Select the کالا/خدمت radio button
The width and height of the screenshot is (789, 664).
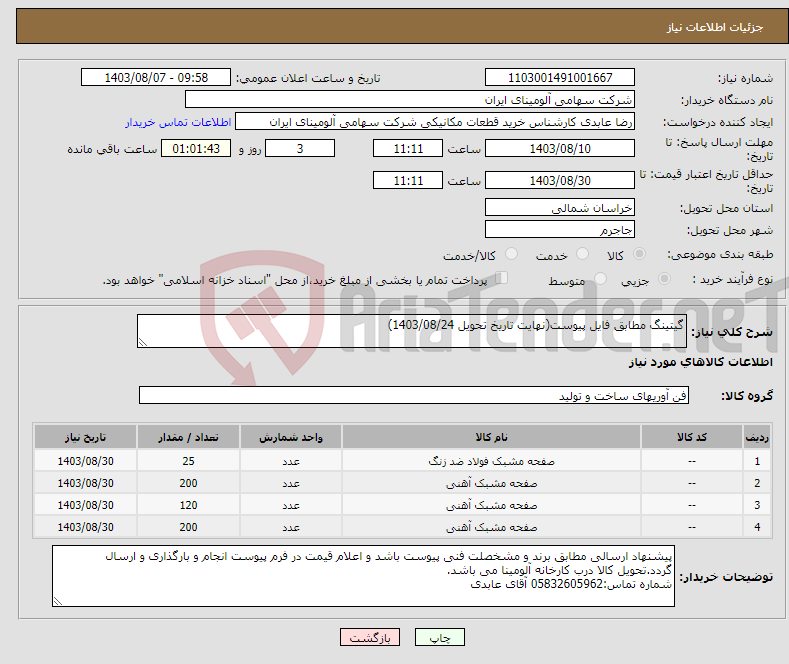(511, 254)
